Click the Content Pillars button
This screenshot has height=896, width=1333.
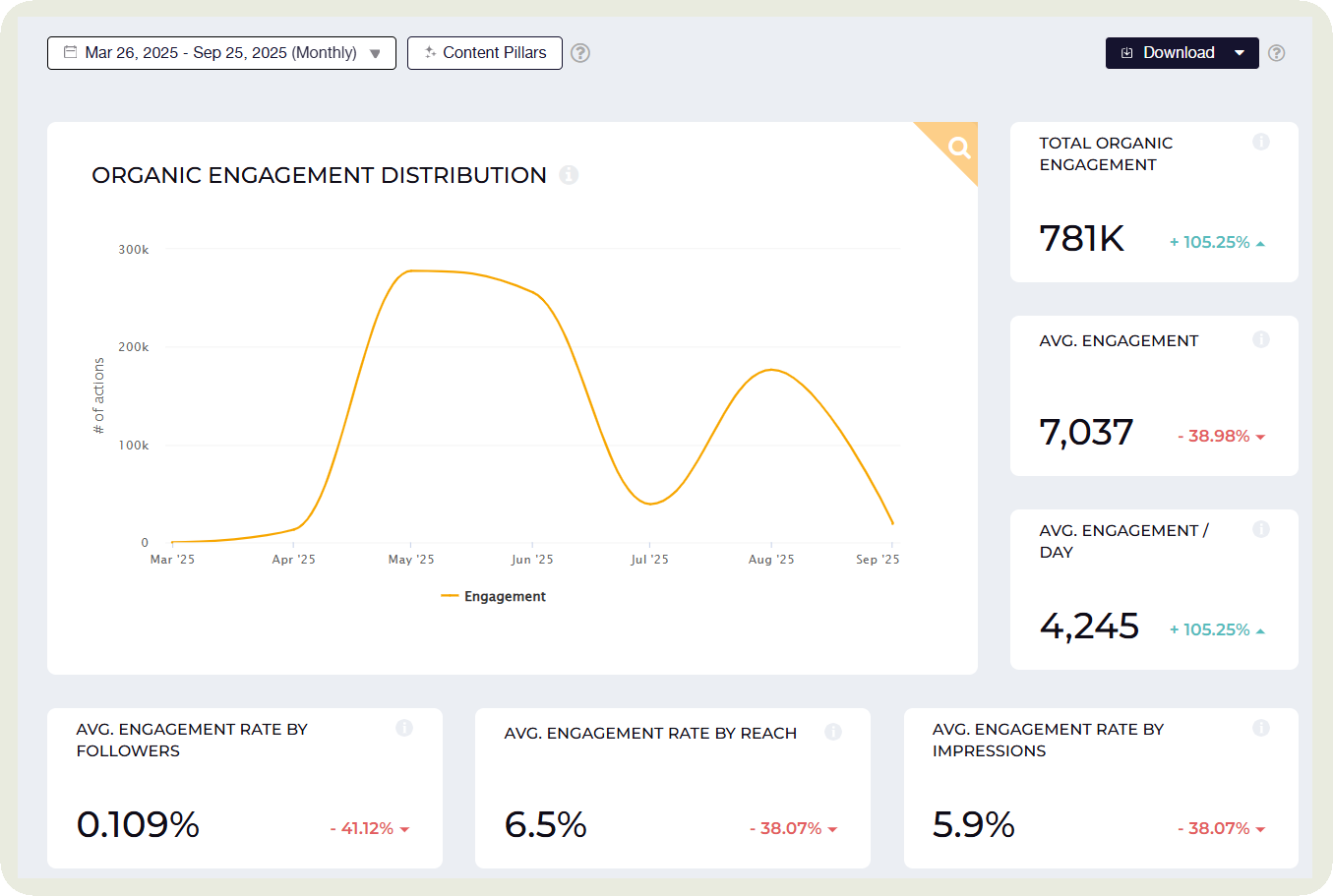(484, 53)
